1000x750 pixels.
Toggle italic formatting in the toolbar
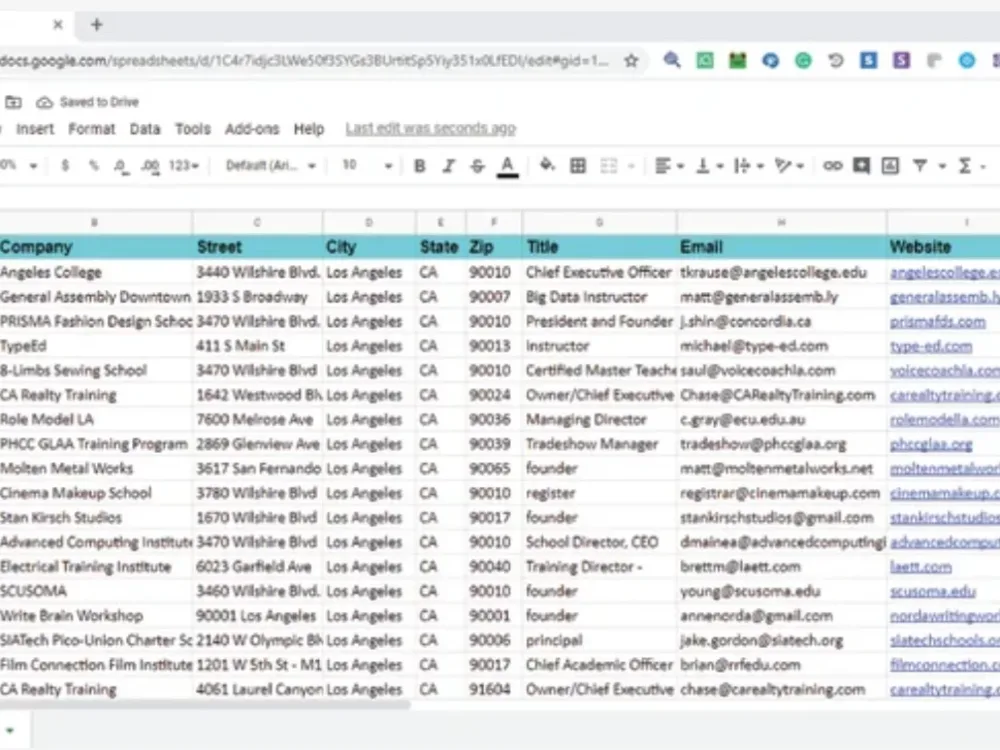click(x=449, y=166)
